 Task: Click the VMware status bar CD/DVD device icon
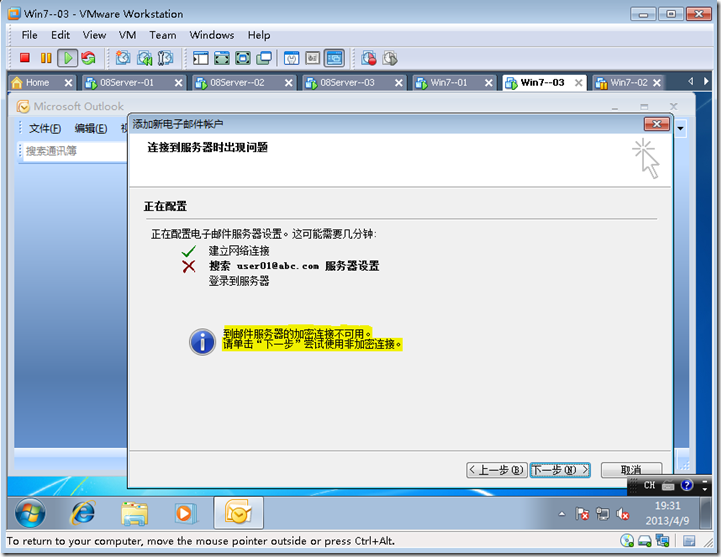pyautogui.click(x=627, y=540)
